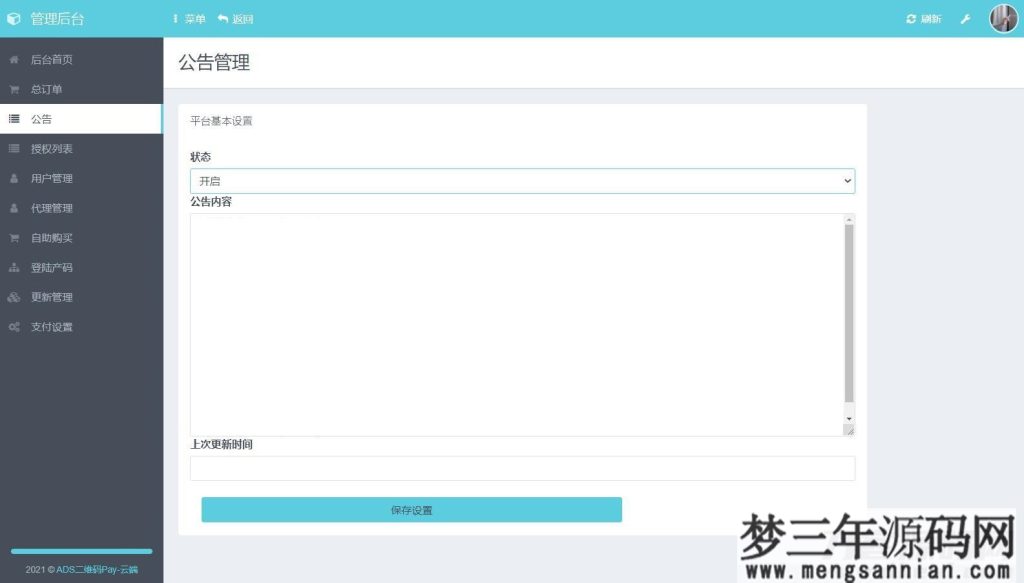Open the 后台首页 home icon

(12, 59)
